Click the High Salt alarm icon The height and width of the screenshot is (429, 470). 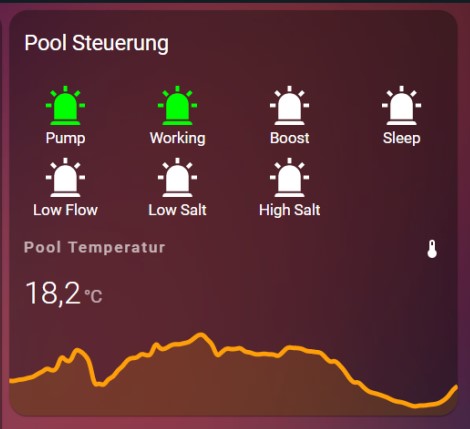tap(289, 178)
